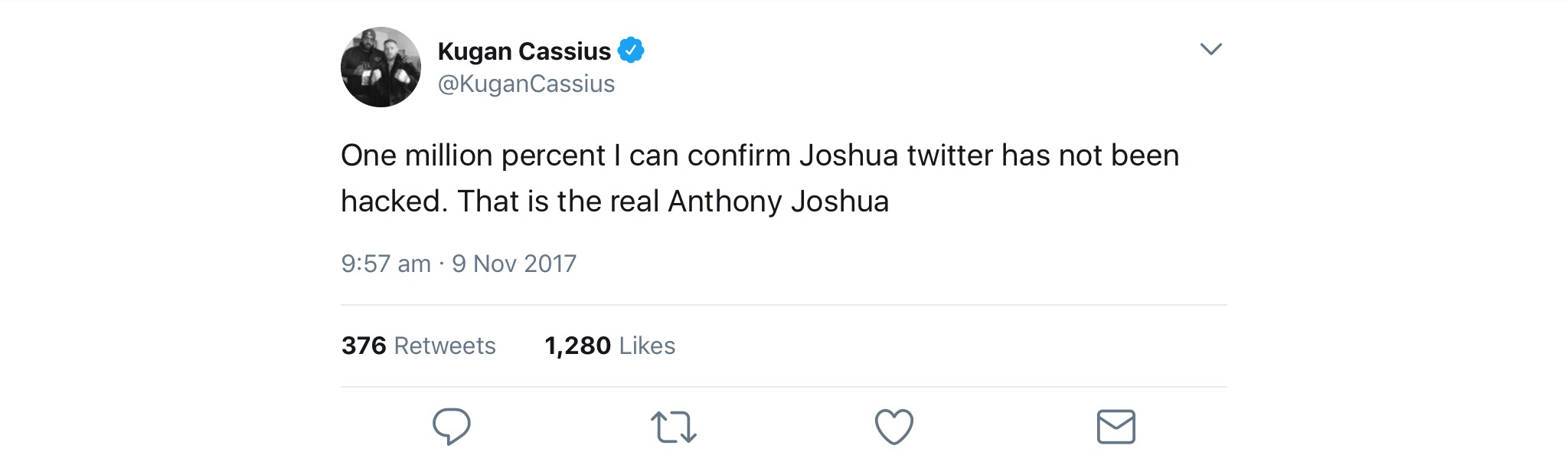View the 376 Retweets list
The width and height of the screenshot is (1568, 462).
click(418, 346)
